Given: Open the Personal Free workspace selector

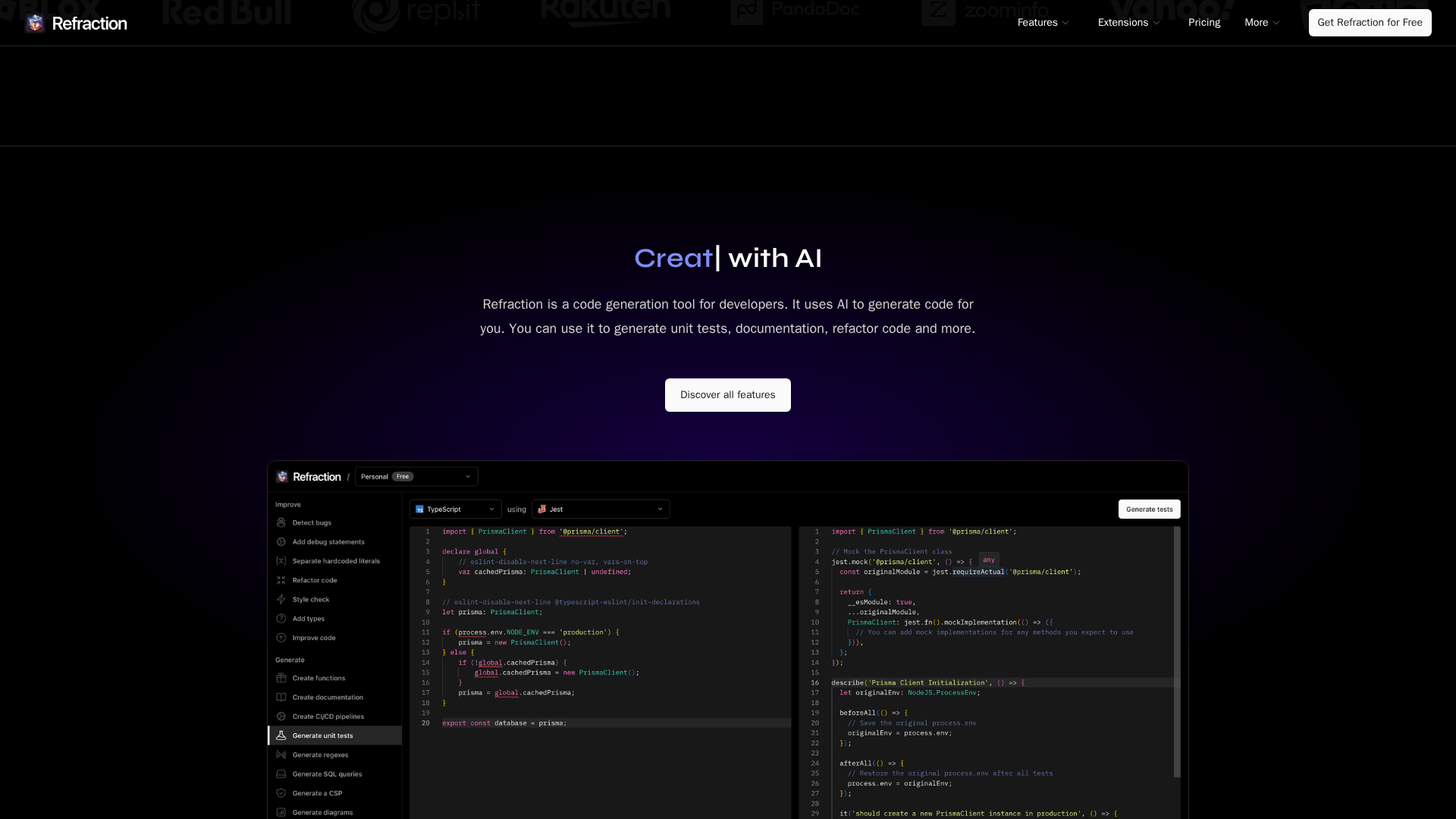Looking at the screenshot, I should coord(416,477).
